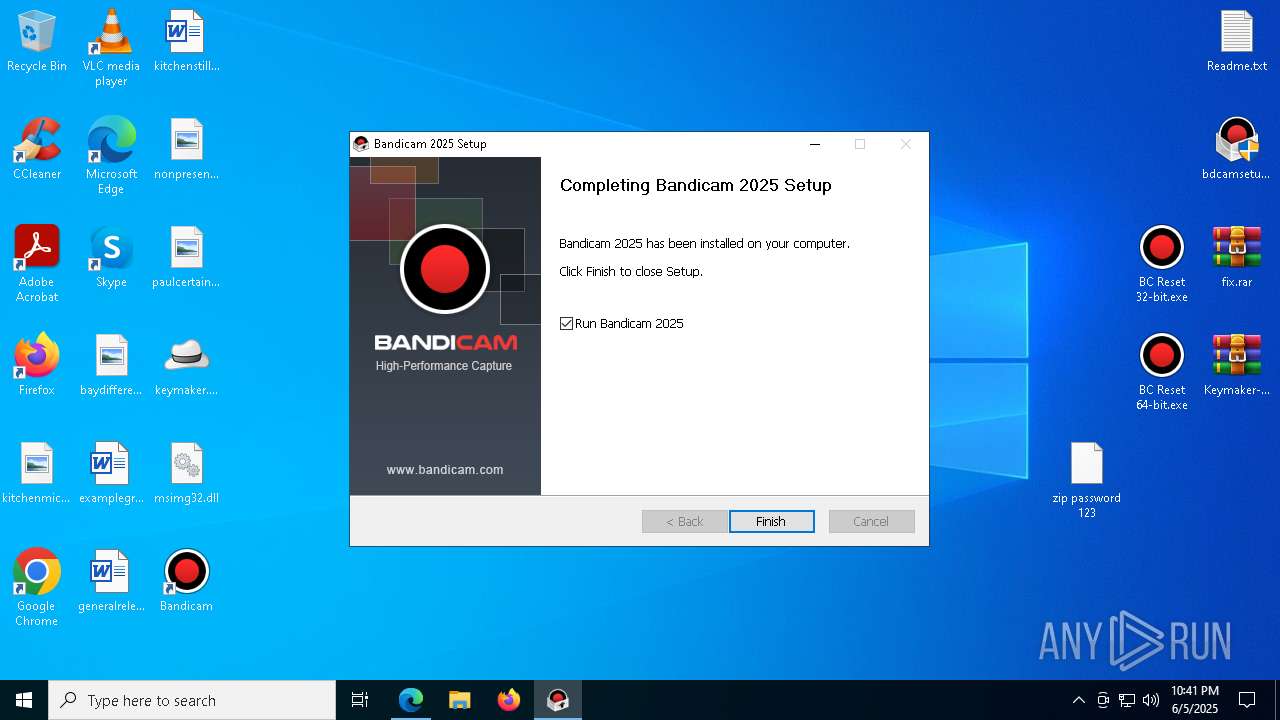Open Task View from the taskbar
Viewport: 1280px width, 720px height.
coord(360,700)
